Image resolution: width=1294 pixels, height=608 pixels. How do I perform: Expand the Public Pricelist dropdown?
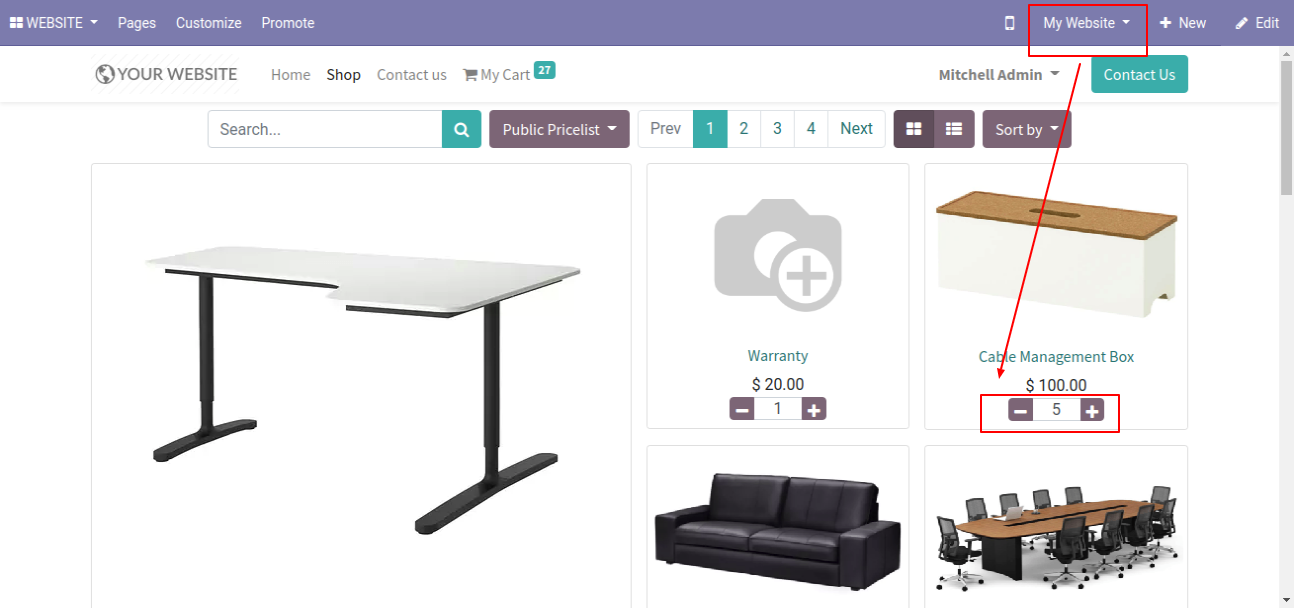coord(559,129)
